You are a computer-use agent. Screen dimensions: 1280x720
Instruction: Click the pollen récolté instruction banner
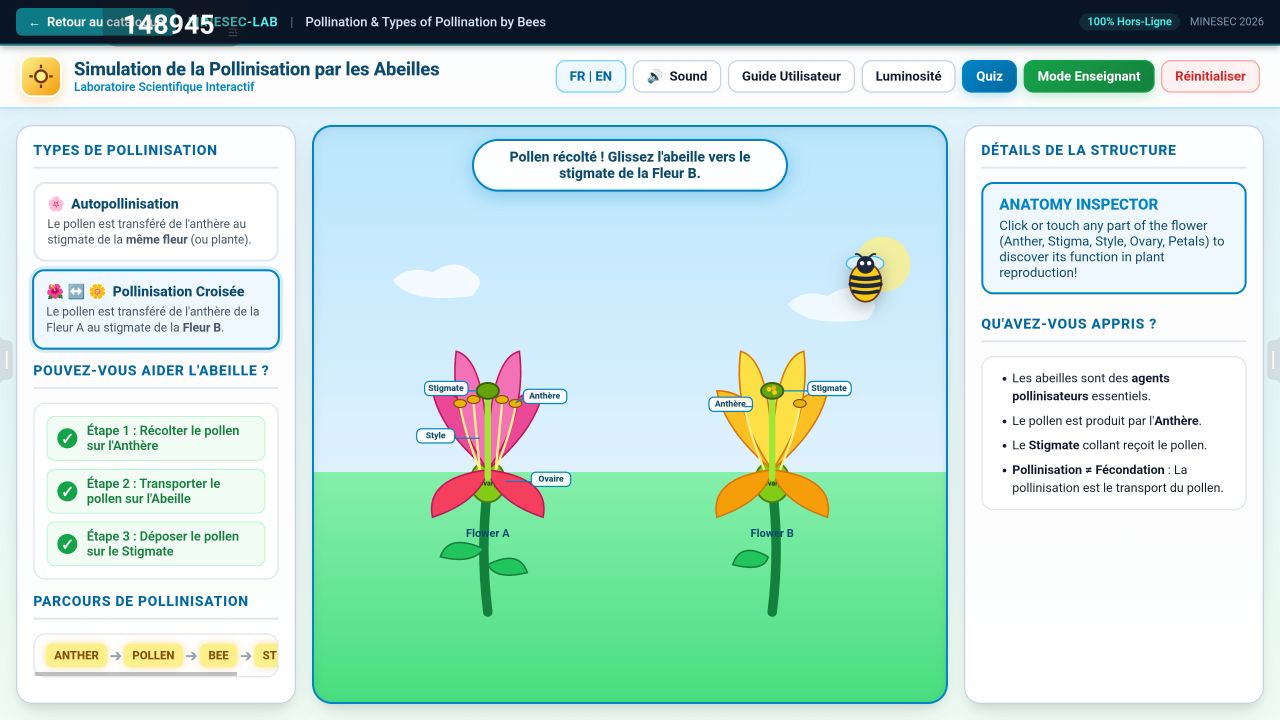pyautogui.click(x=630, y=165)
